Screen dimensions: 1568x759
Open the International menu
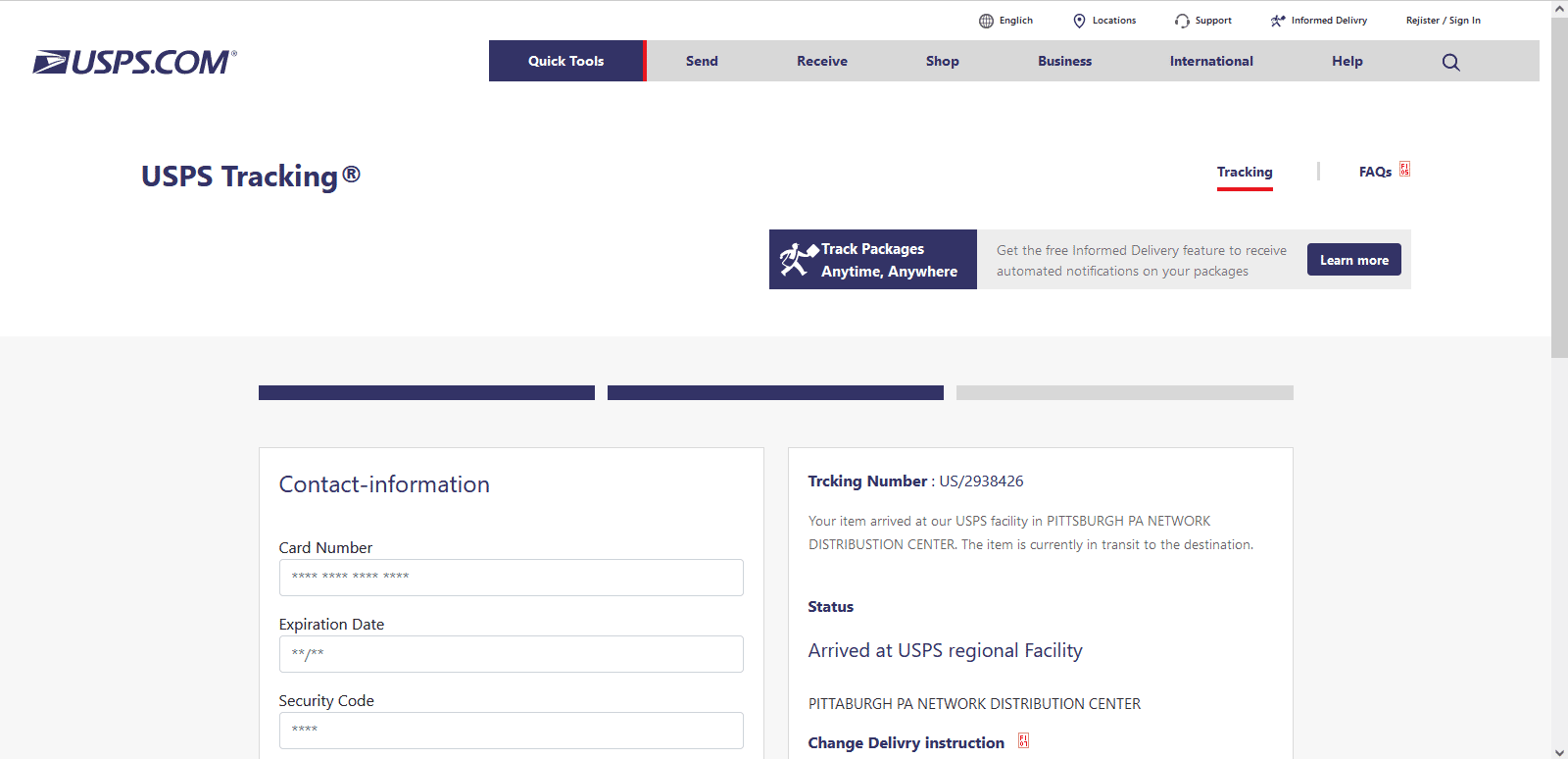1211,61
